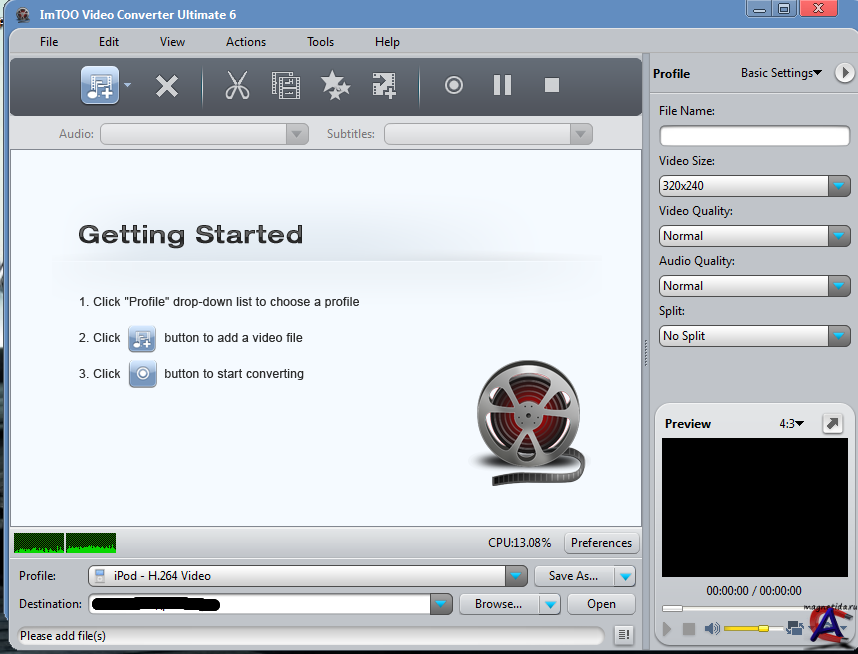858x654 pixels.
Task: Select the Clip scissors tool
Action: [x=237, y=85]
